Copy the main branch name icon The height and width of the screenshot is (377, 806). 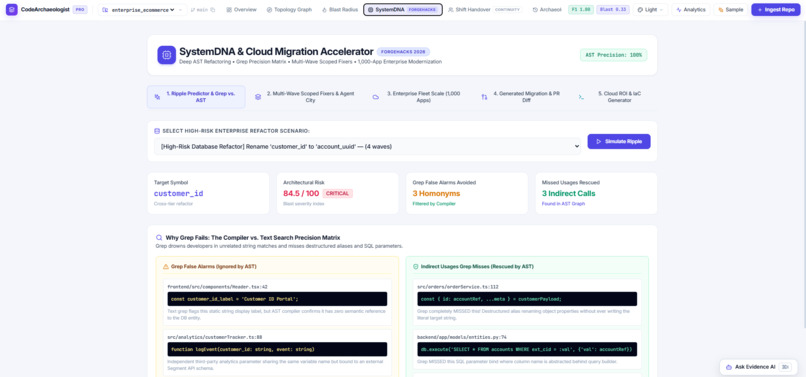213,10
